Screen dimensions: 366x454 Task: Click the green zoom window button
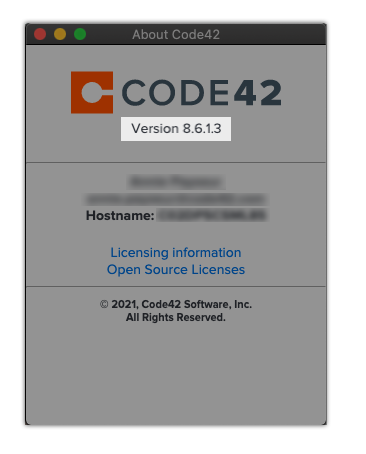pos(80,34)
